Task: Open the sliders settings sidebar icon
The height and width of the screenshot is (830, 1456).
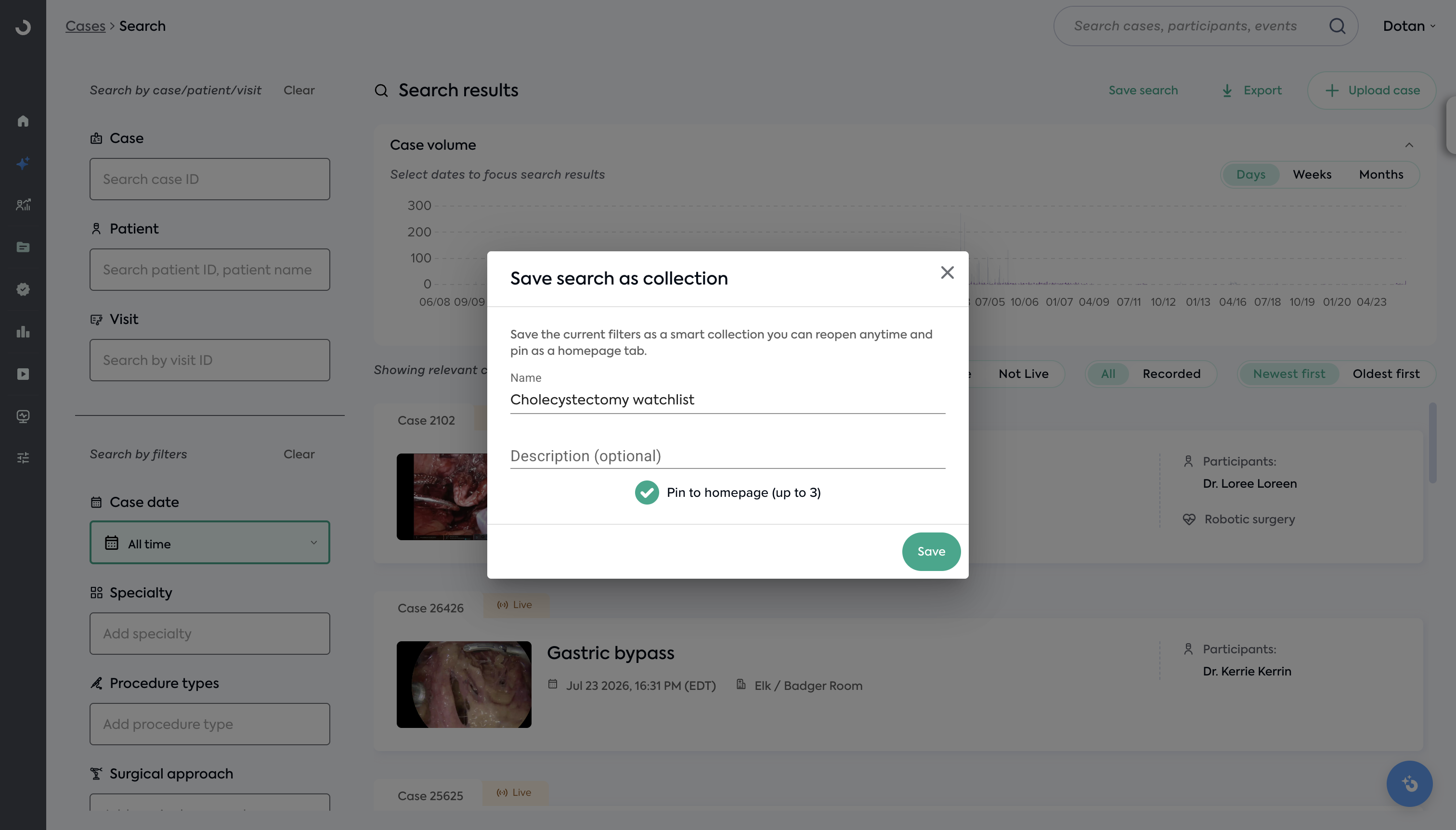Action: point(23,457)
